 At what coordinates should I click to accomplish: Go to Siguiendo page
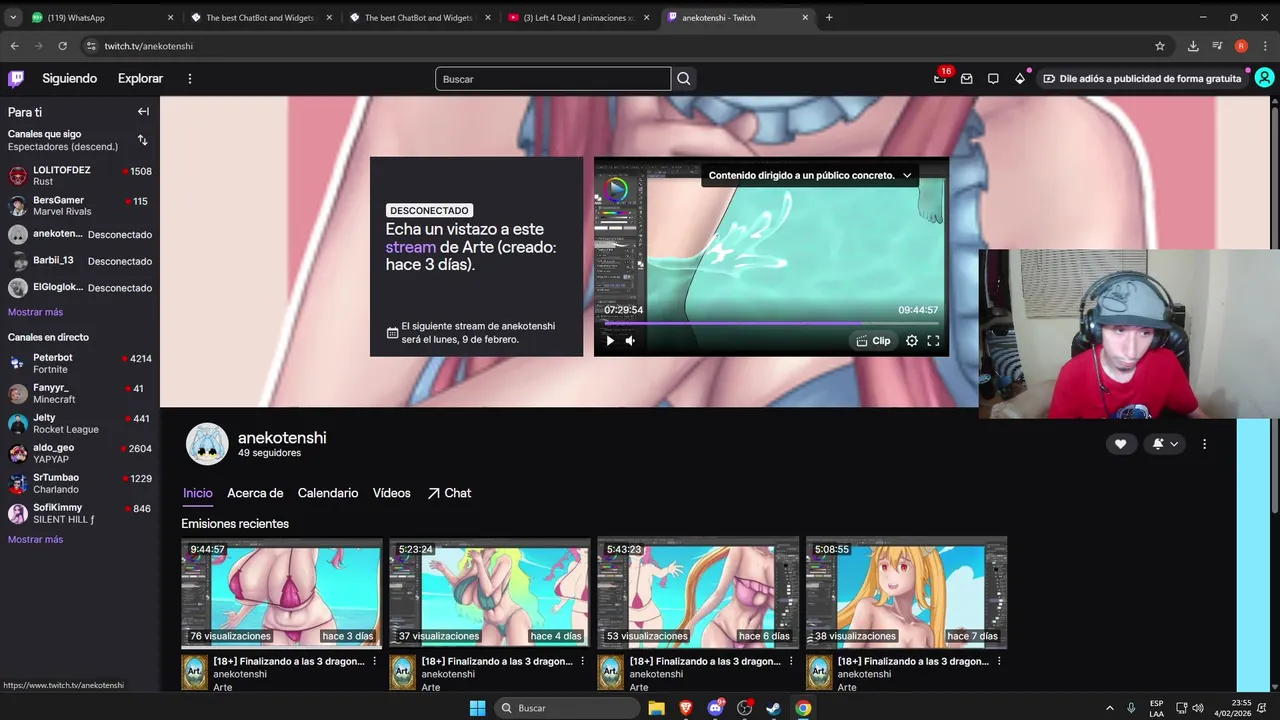coord(70,78)
